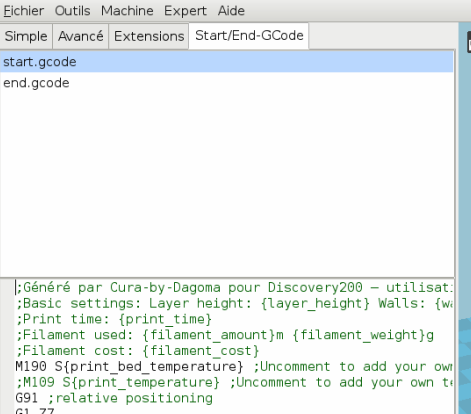Viewport: 471px width, 414px height.
Task: Place cursor in M190 S{print_bed_temperature} line
Action: (234, 366)
